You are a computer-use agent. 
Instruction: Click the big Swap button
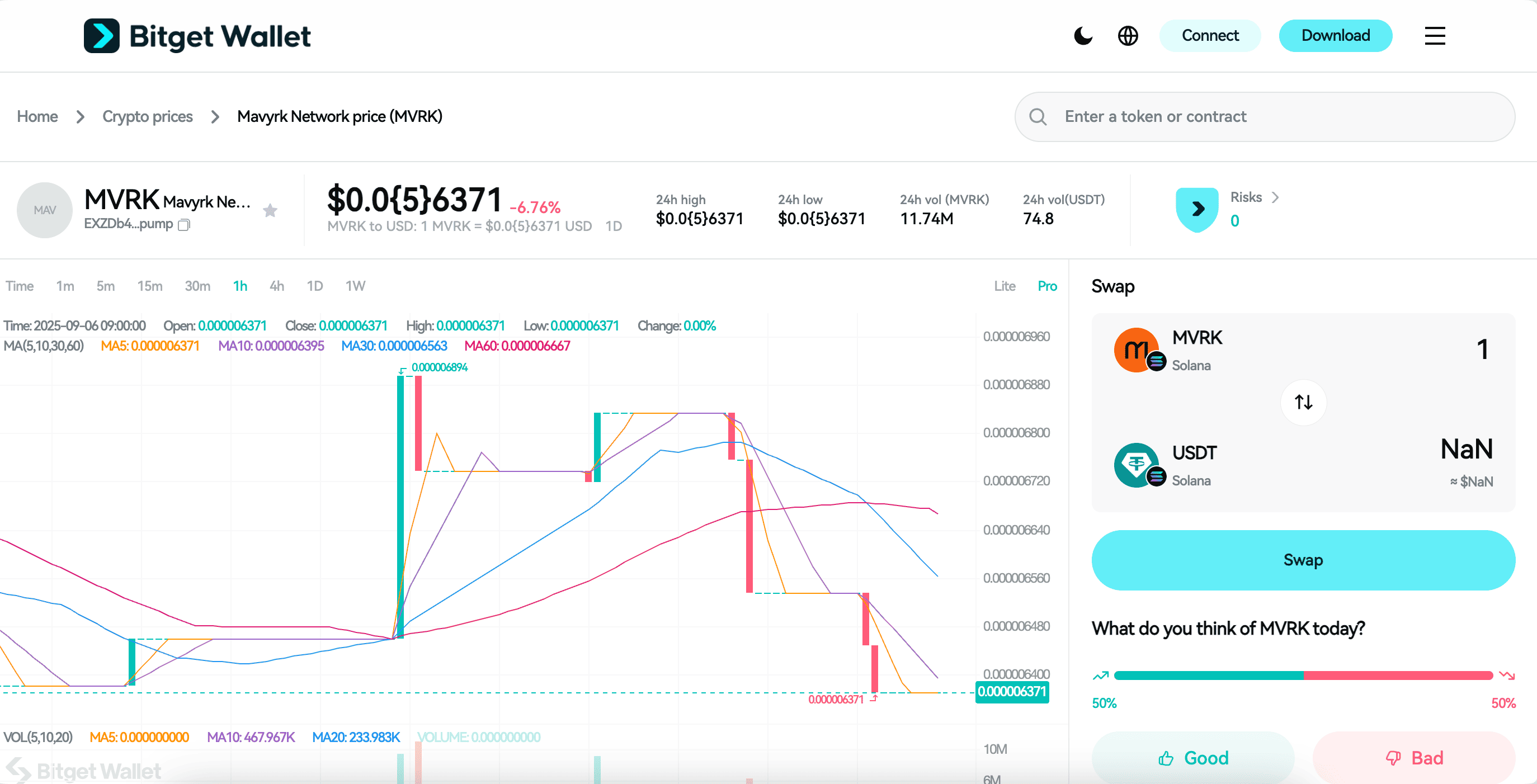pyautogui.click(x=1303, y=560)
